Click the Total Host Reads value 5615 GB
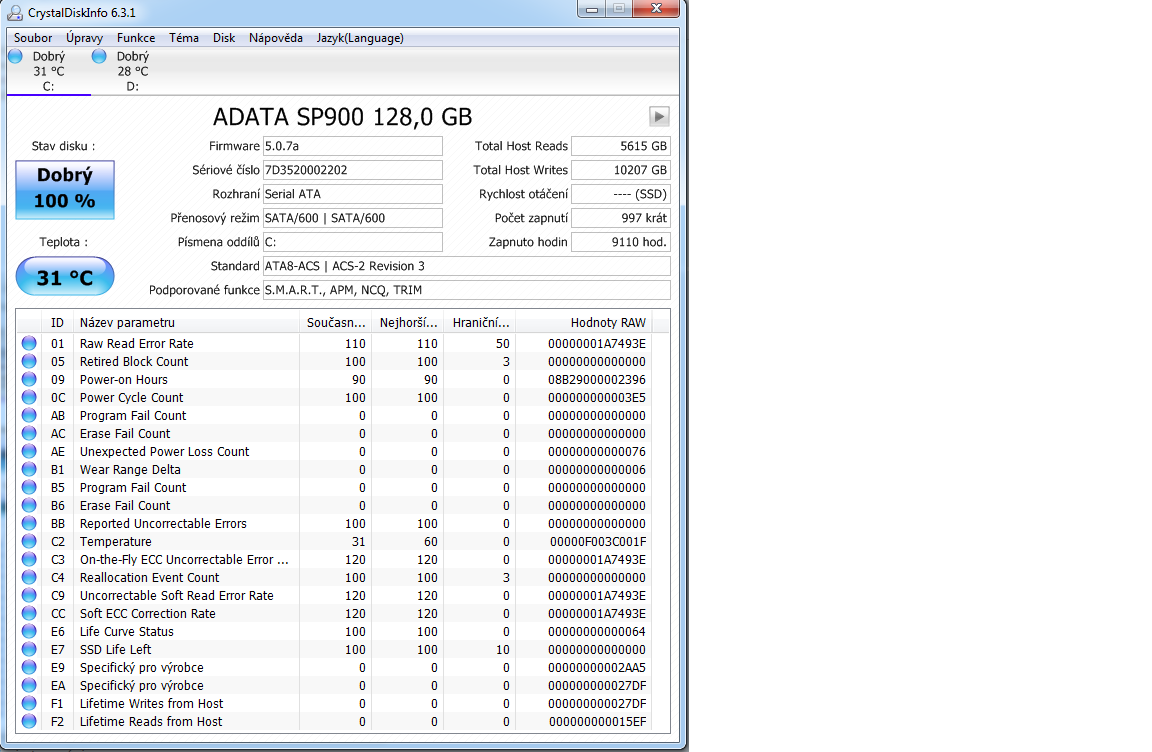 tap(621, 146)
